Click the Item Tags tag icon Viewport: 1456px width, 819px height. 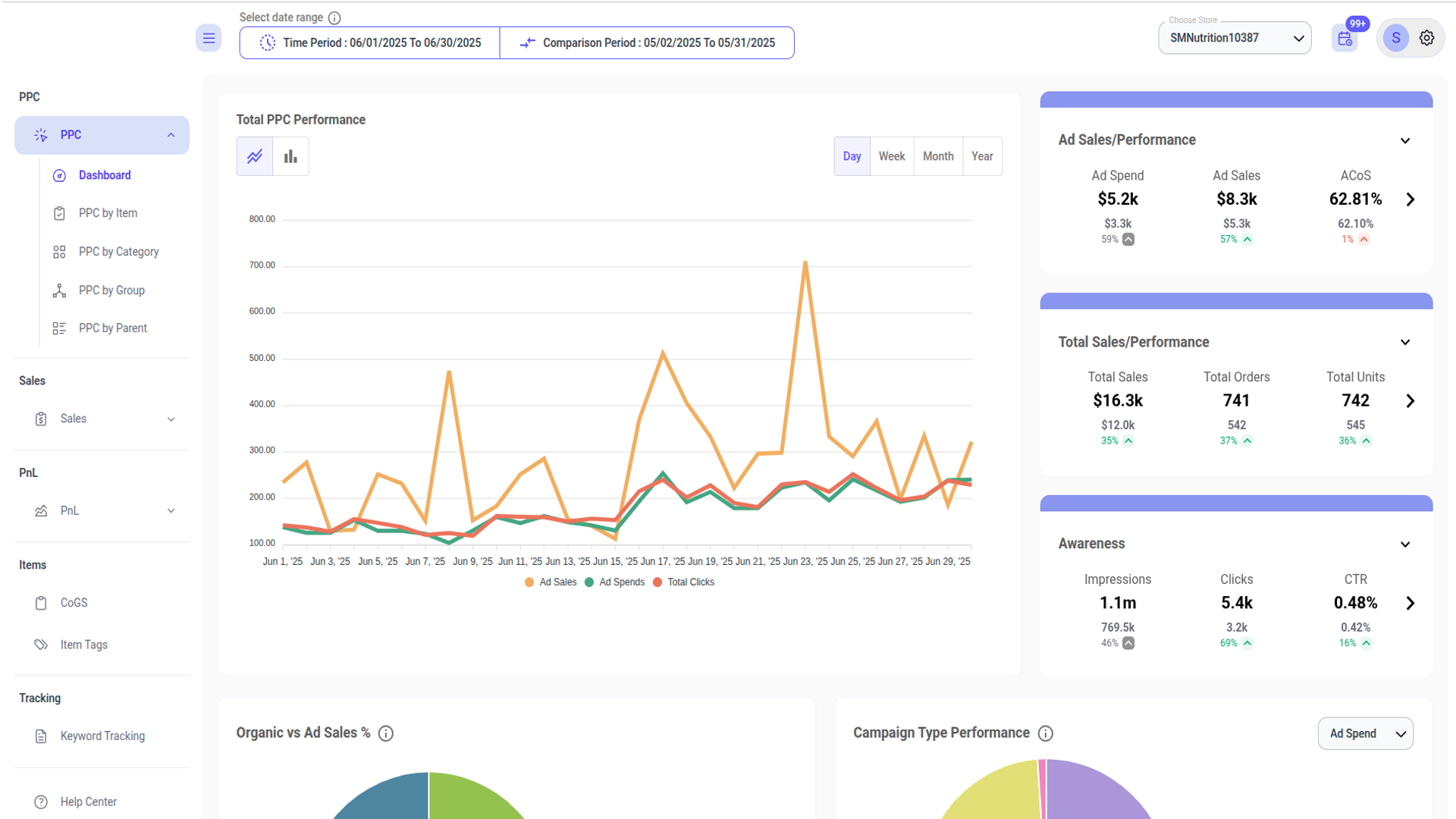point(41,645)
